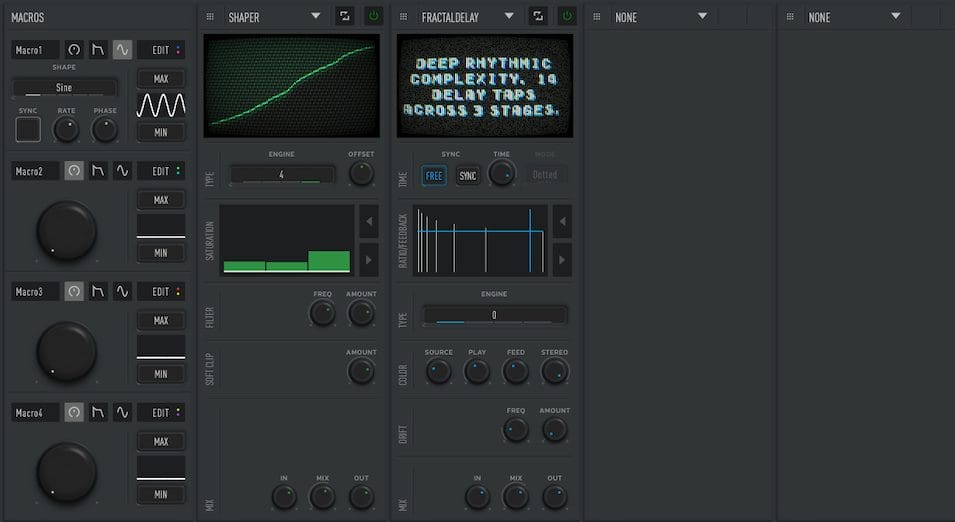The height and width of the screenshot is (522, 955).
Task: Click the FractalDelay randomize/swap icon
Action: coord(538,16)
